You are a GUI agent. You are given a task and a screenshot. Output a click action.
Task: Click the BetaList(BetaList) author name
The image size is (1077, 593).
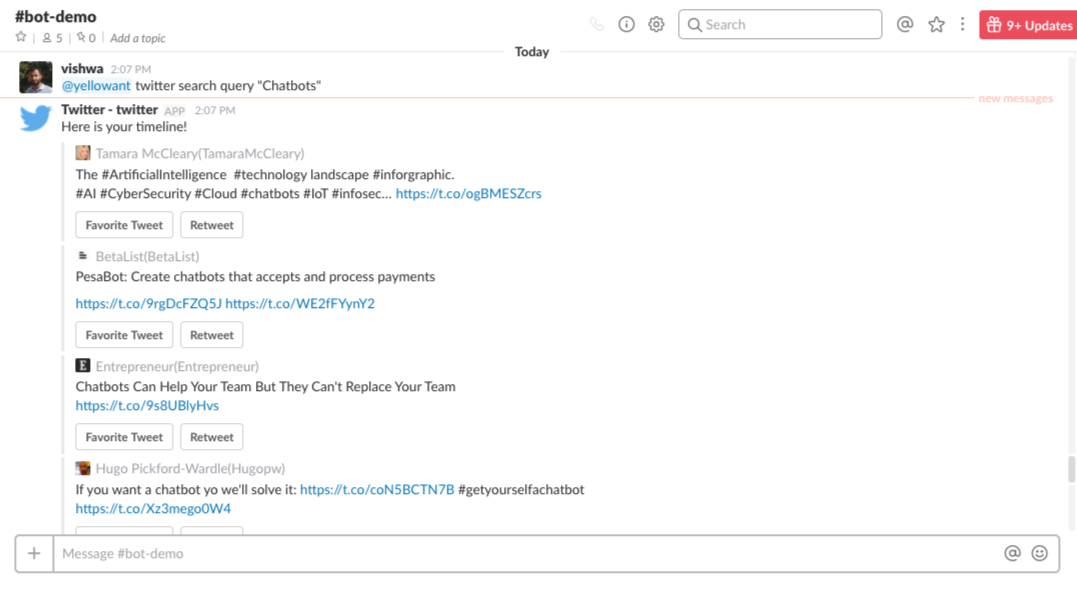click(x=148, y=257)
